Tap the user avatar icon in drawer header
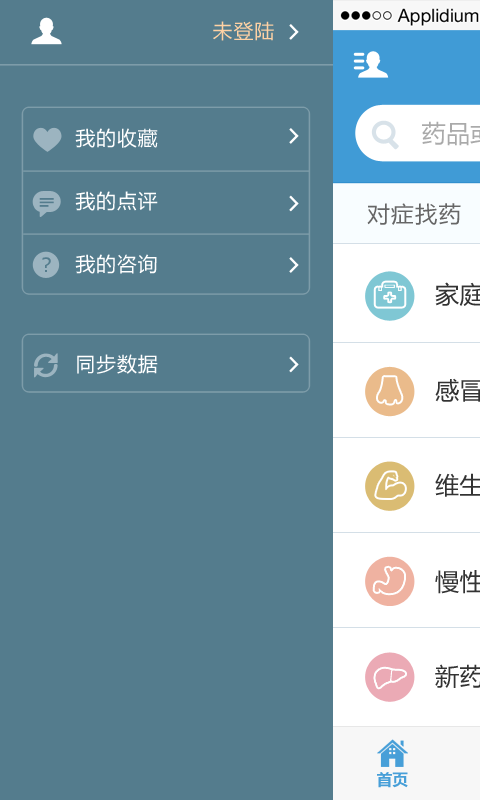Image resolution: width=480 pixels, height=800 pixels. (x=46, y=31)
